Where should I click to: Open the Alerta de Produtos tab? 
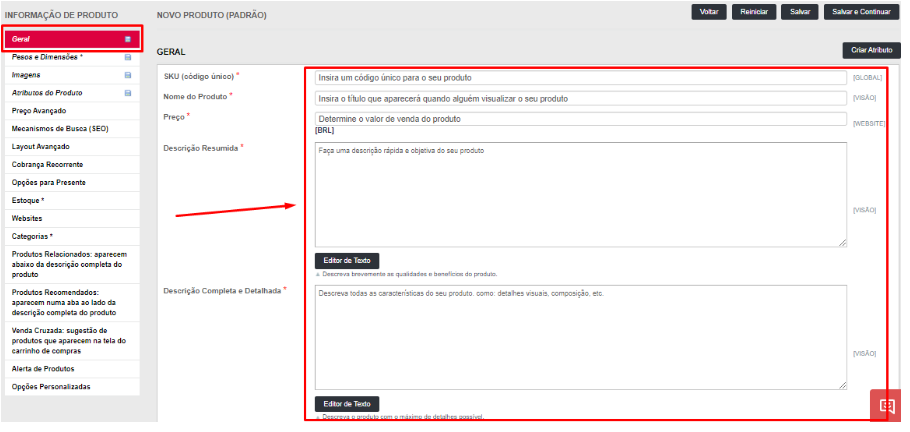point(42,368)
